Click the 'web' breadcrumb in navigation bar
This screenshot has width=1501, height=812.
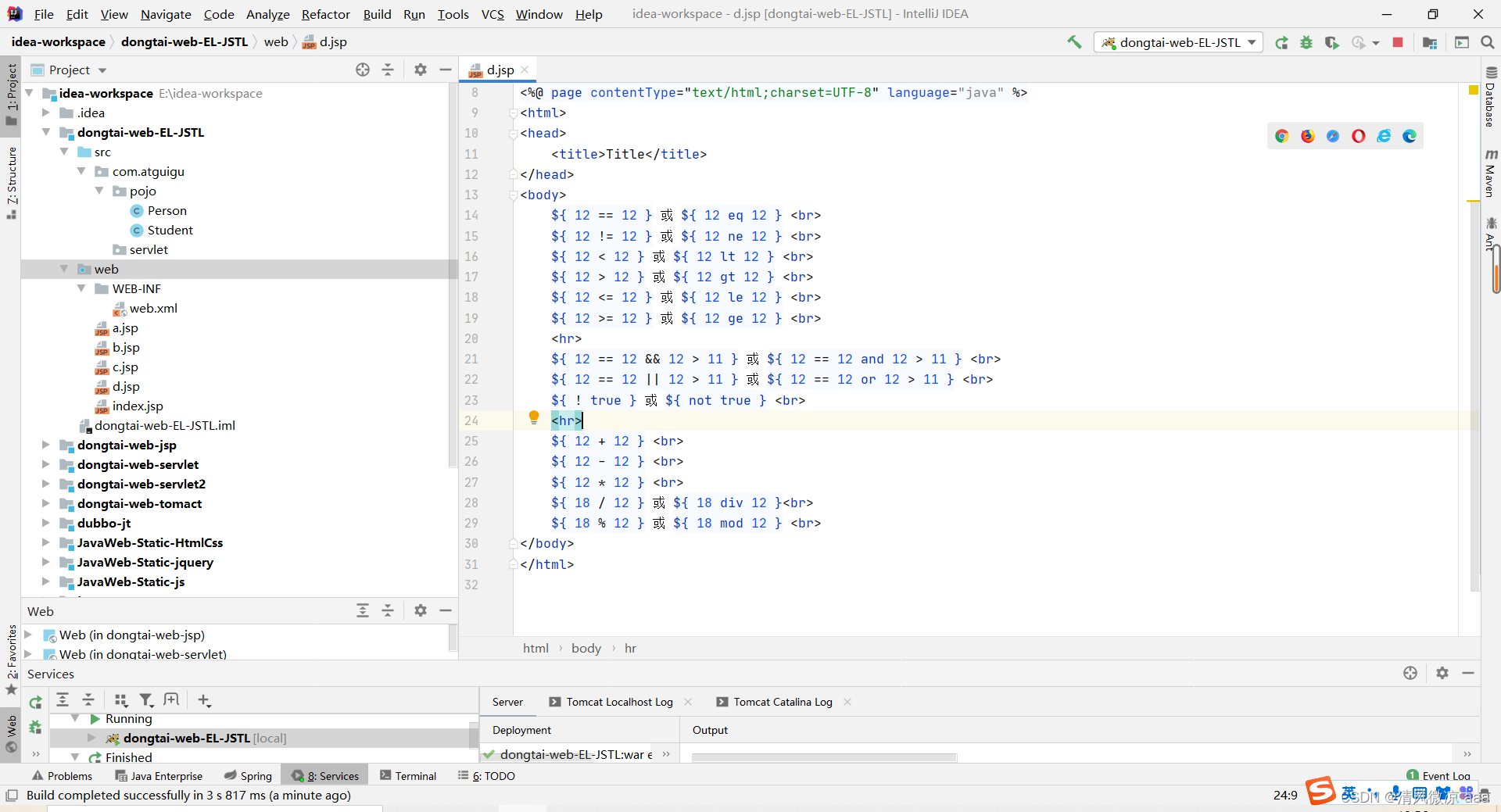276,42
